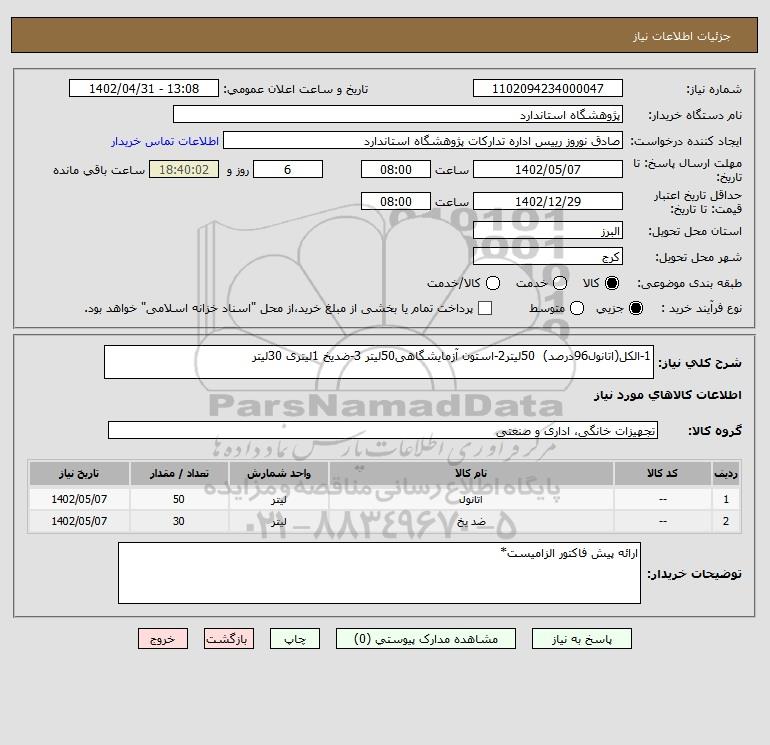Click the remaining days field showing 6
Screen dimensions: 770x745
point(288,169)
